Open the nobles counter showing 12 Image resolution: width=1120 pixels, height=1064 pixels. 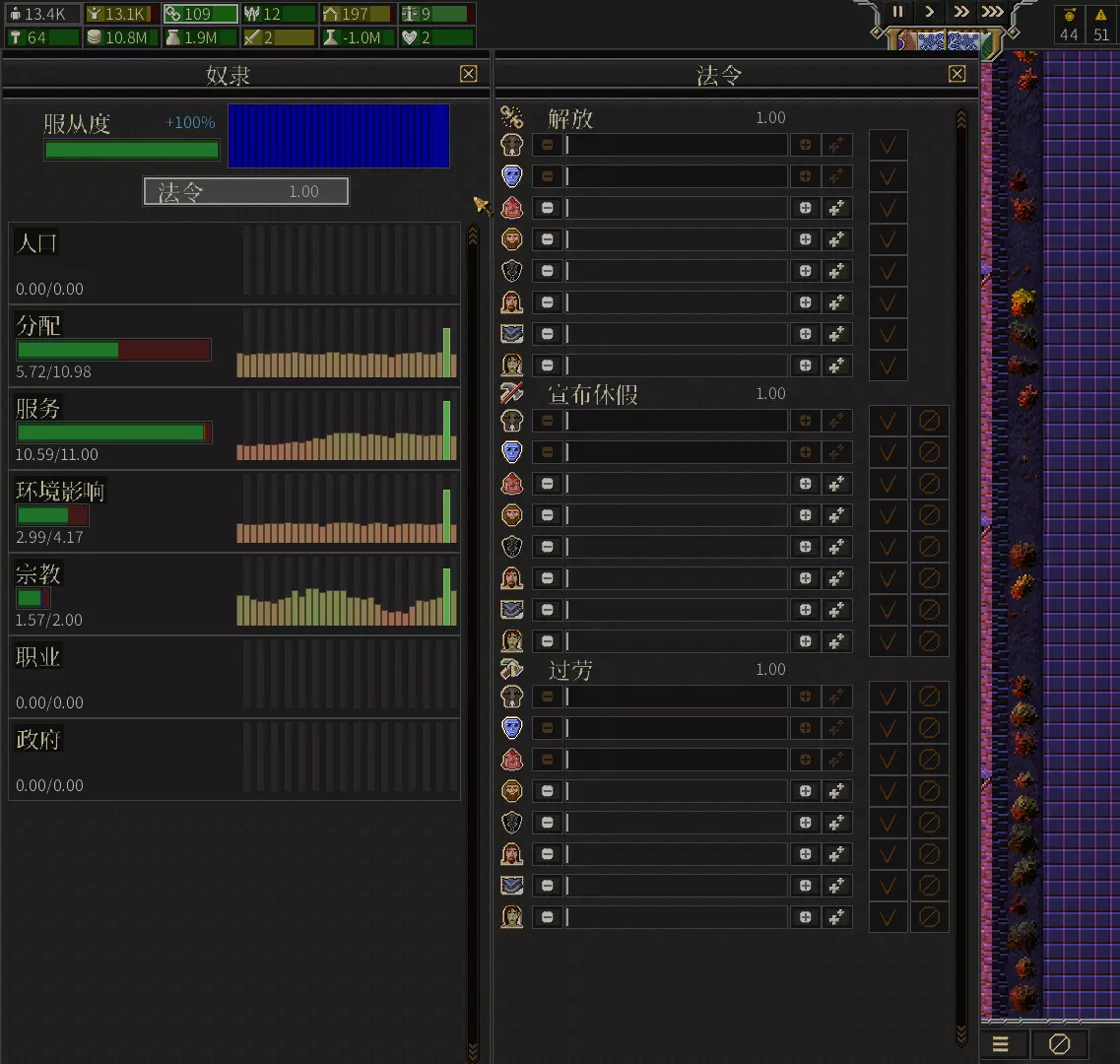pos(278,14)
